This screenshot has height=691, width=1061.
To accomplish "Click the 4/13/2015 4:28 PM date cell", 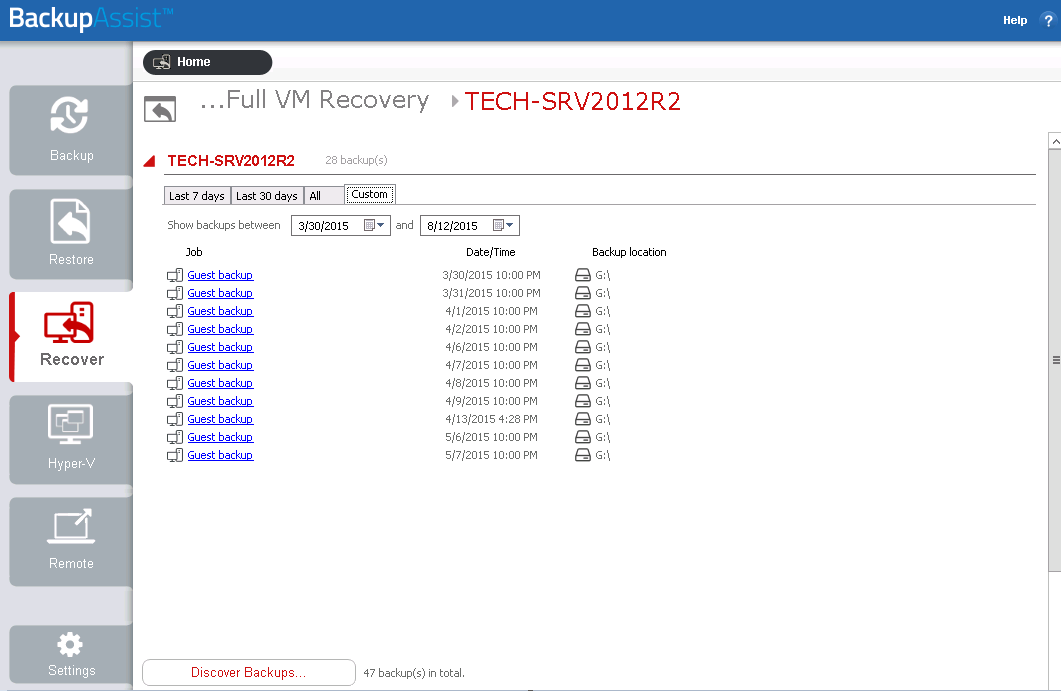I will [x=491, y=420].
